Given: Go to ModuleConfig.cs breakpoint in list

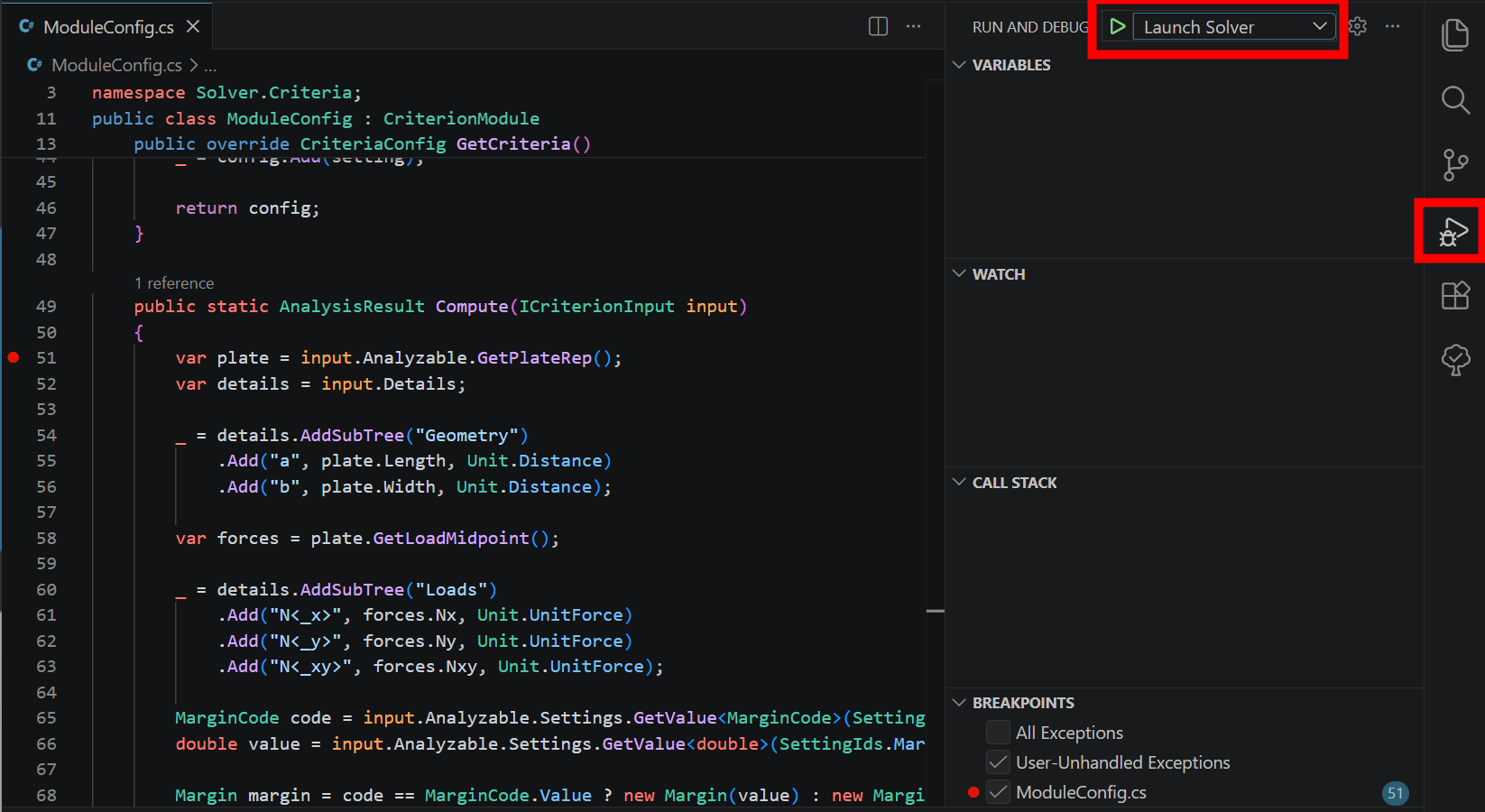Looking at the screenshot, I should pyautogui.click(x=1081, y=792).
